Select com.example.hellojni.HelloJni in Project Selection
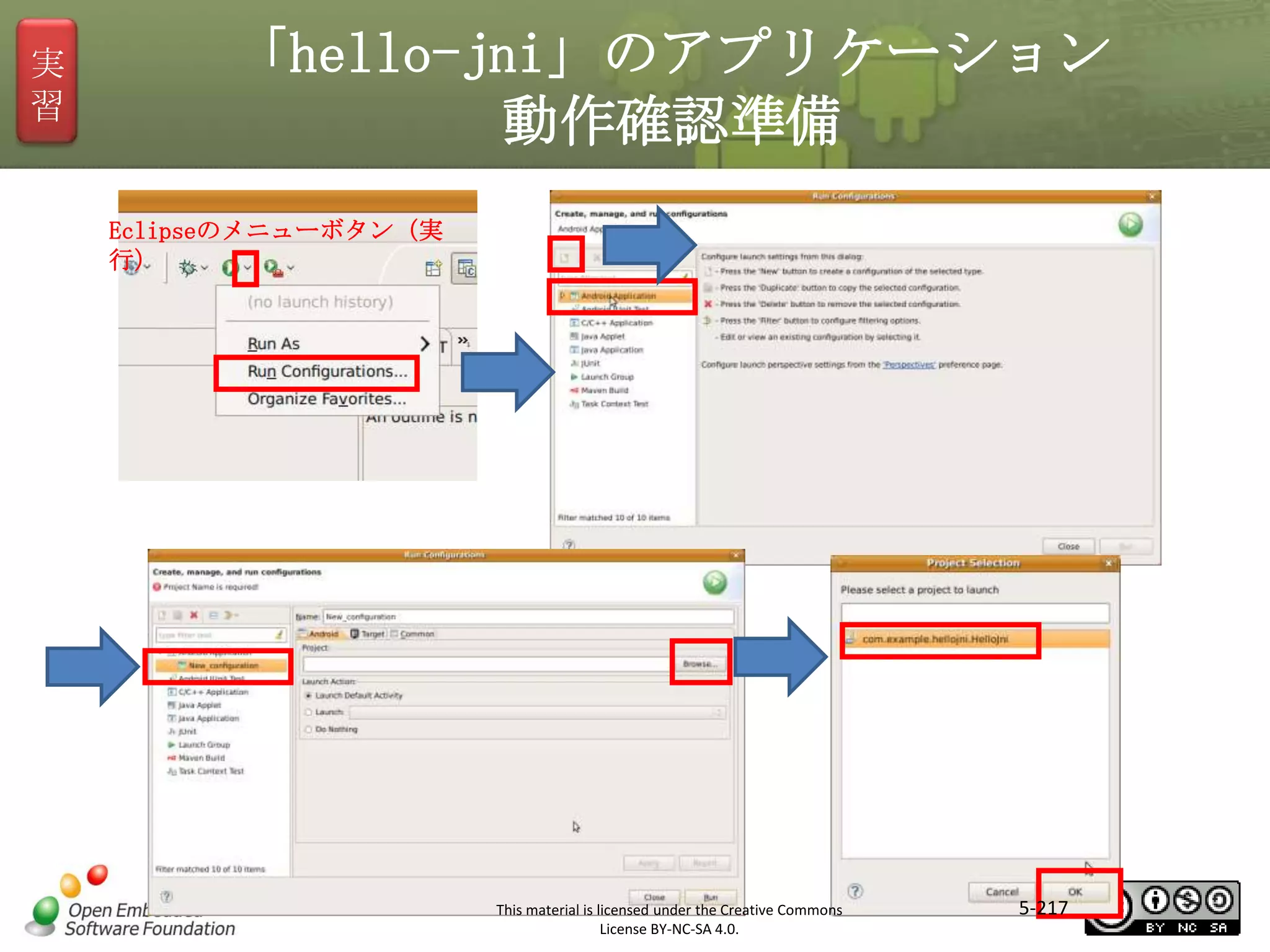Screen dimensions: 1270x952 click(x=976, y=639)
